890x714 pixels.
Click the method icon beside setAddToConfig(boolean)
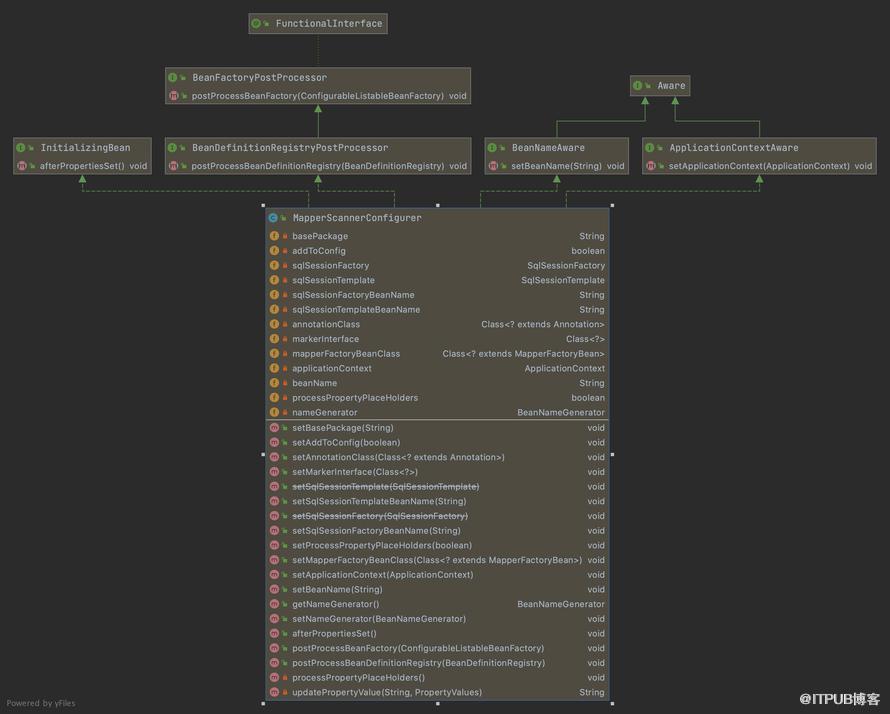point(274,442)
